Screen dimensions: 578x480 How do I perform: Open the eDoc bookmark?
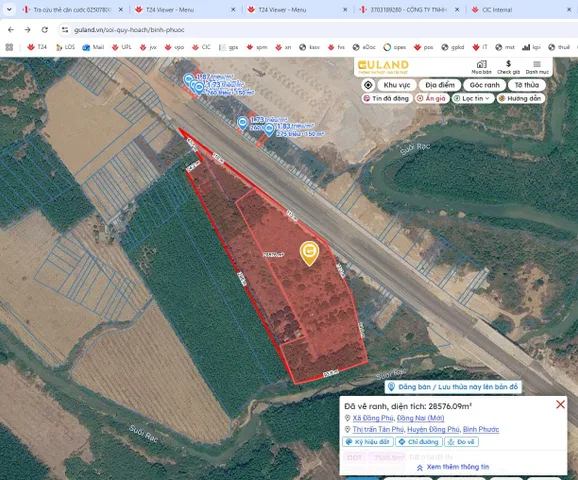(364, 47)
